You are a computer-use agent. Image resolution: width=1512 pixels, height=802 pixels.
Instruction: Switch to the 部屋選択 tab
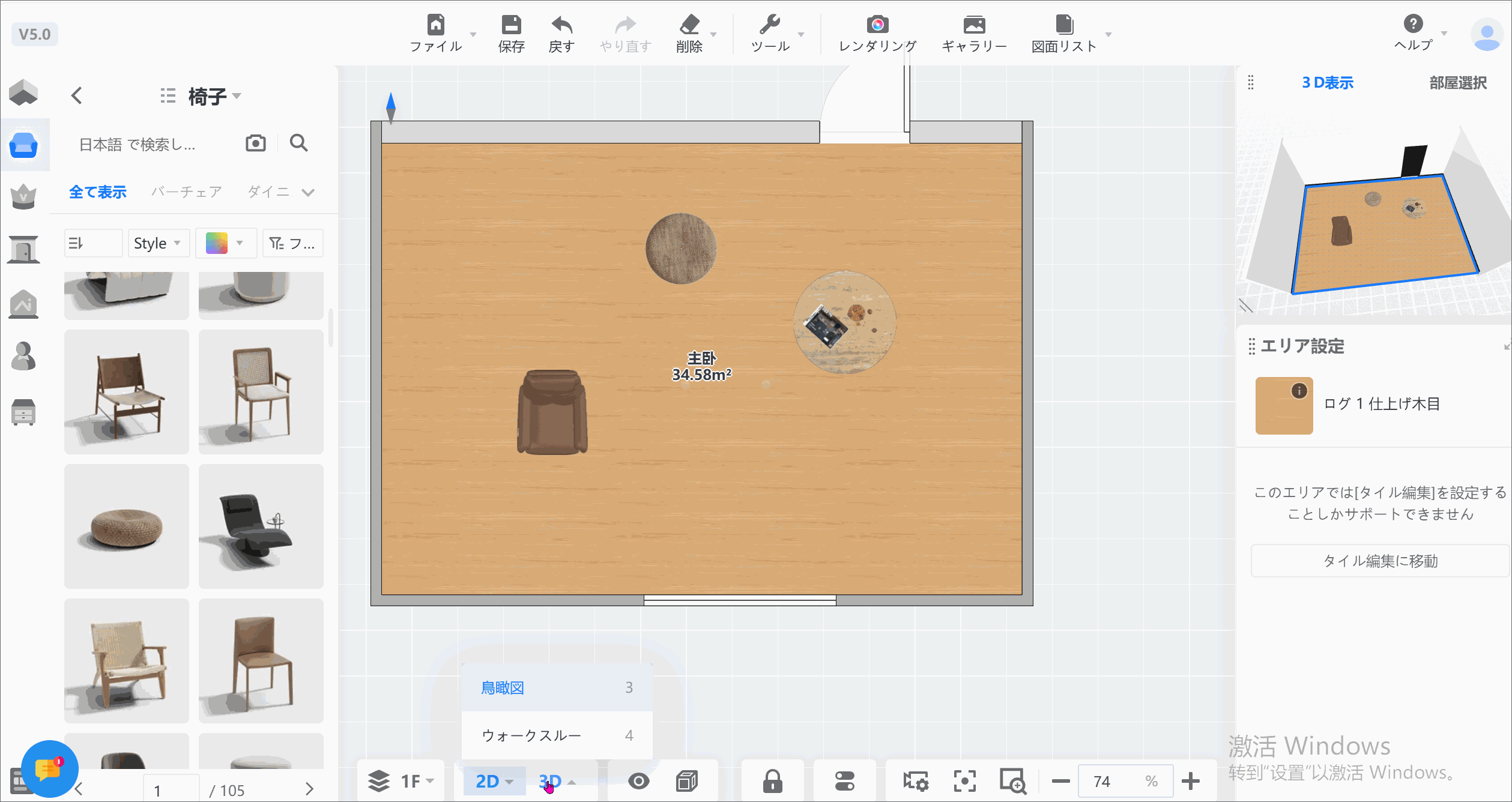click(x=1458, y=83)
